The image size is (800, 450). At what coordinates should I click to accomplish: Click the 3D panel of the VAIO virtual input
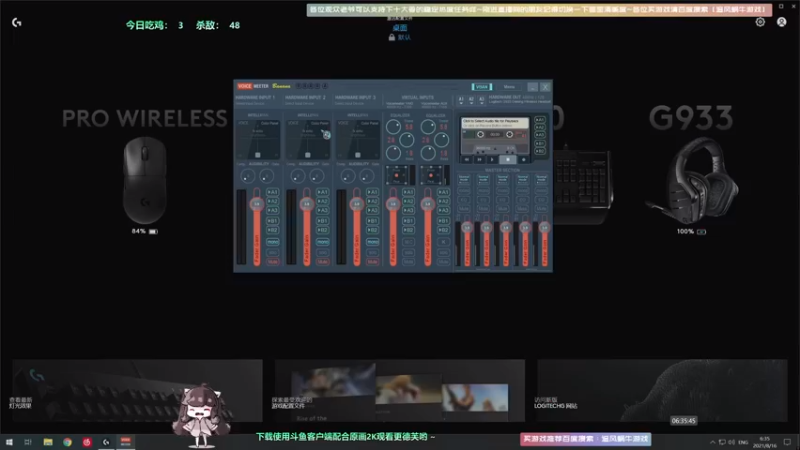[x=396, y=175]
